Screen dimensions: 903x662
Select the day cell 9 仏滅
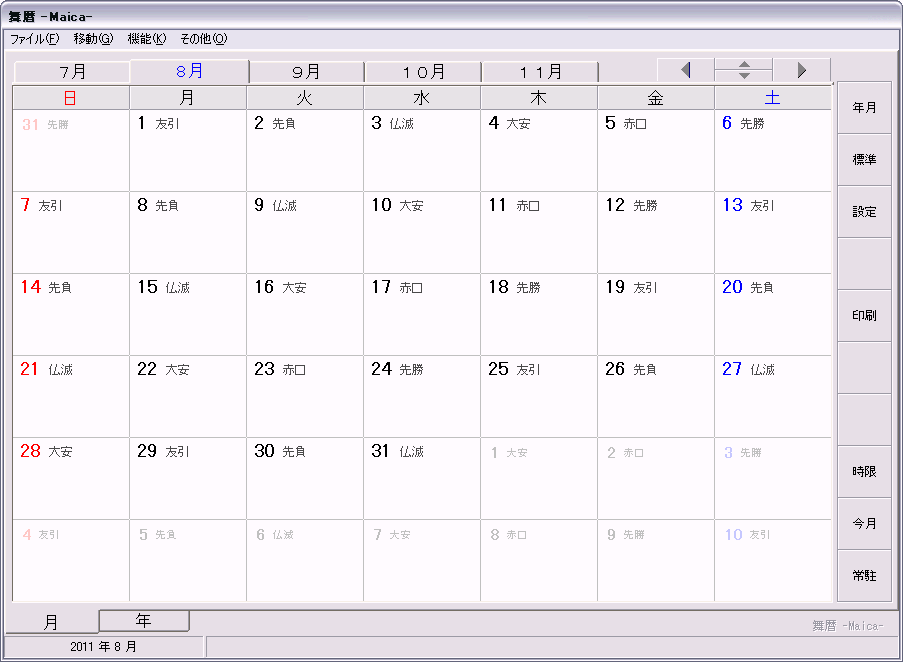pyautogui.click(x=305, y=233)
